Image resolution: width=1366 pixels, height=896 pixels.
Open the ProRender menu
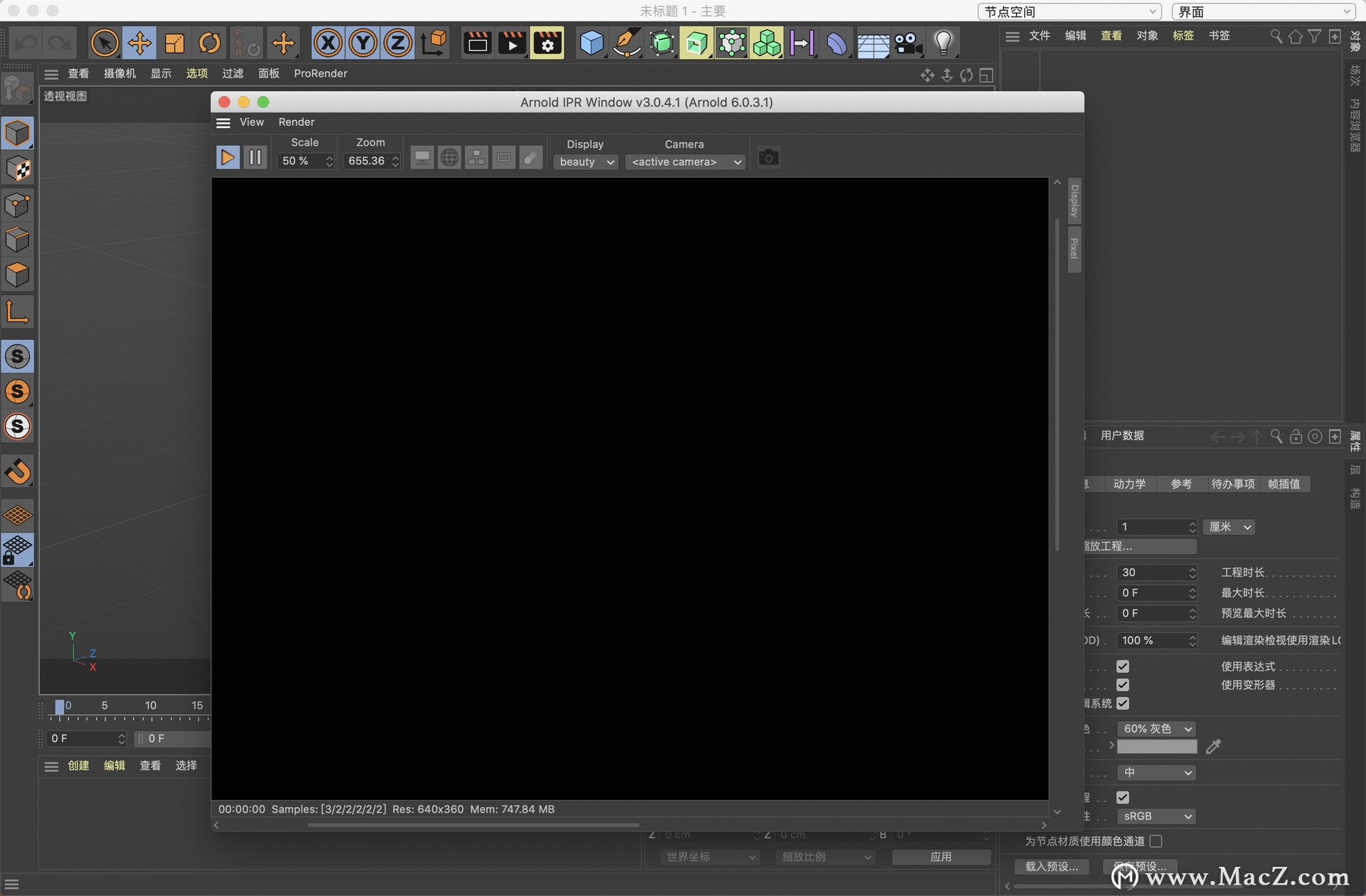click(320, 73)
